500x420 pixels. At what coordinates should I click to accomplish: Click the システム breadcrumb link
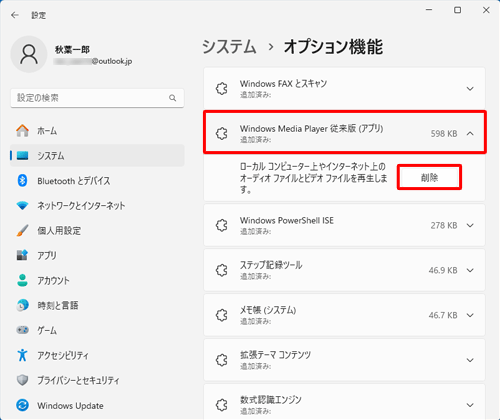tap(229, 46)
